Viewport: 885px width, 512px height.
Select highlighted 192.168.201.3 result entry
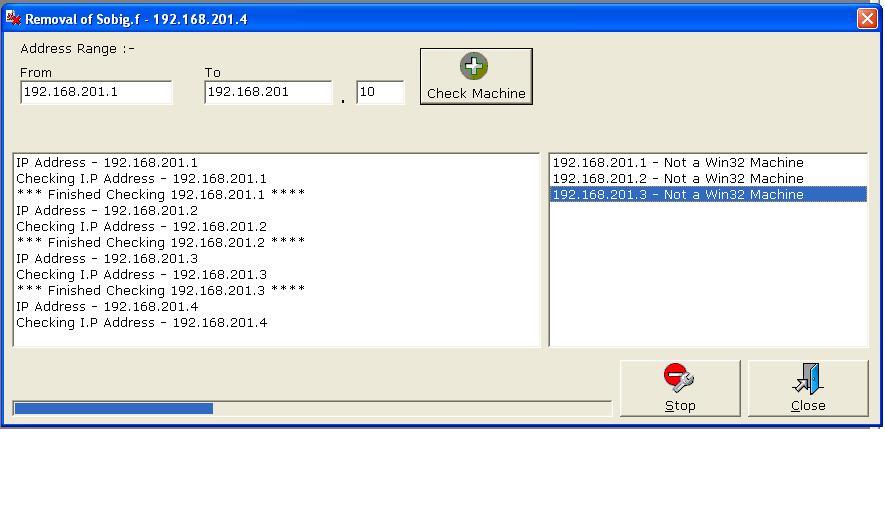(x=677, y=194)
